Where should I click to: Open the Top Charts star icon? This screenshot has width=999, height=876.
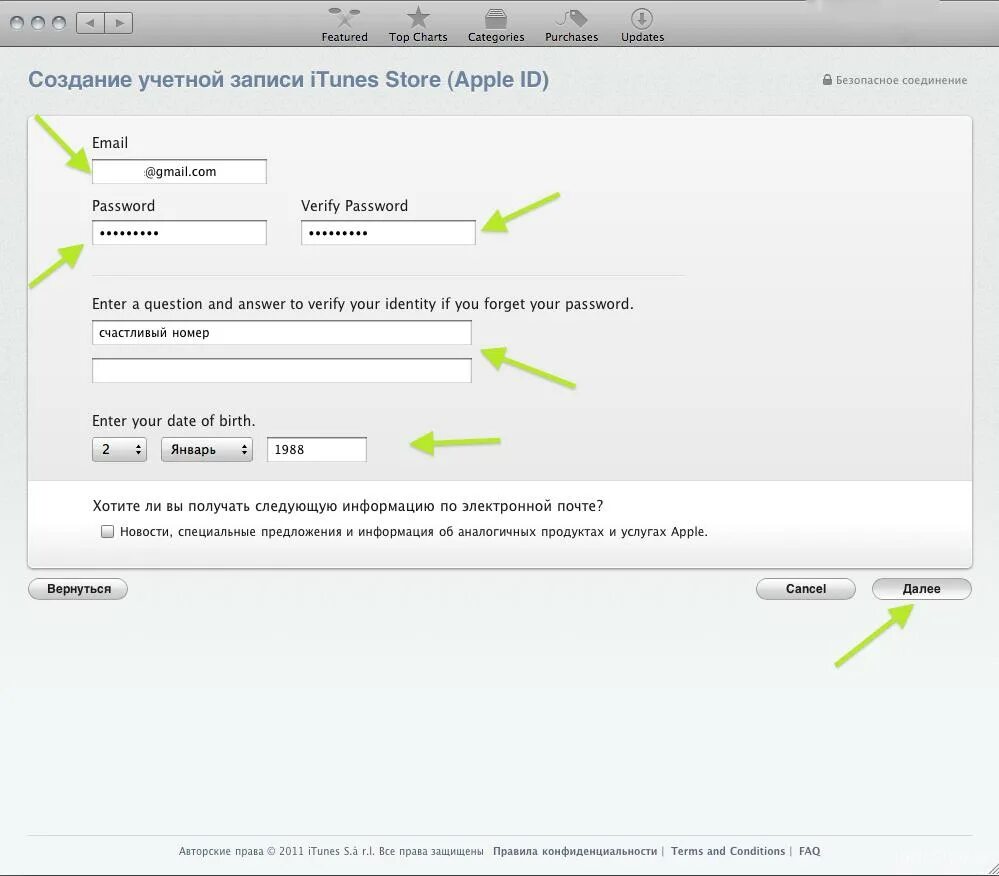click(418, 18)
